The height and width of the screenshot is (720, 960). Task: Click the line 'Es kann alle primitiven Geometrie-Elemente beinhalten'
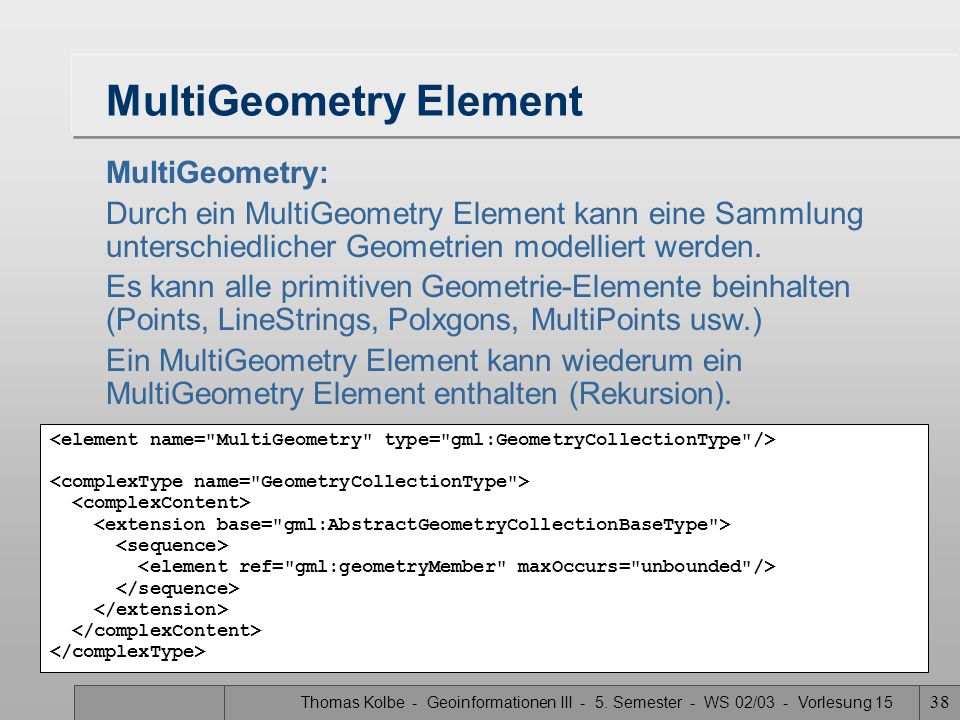point(478,287)
